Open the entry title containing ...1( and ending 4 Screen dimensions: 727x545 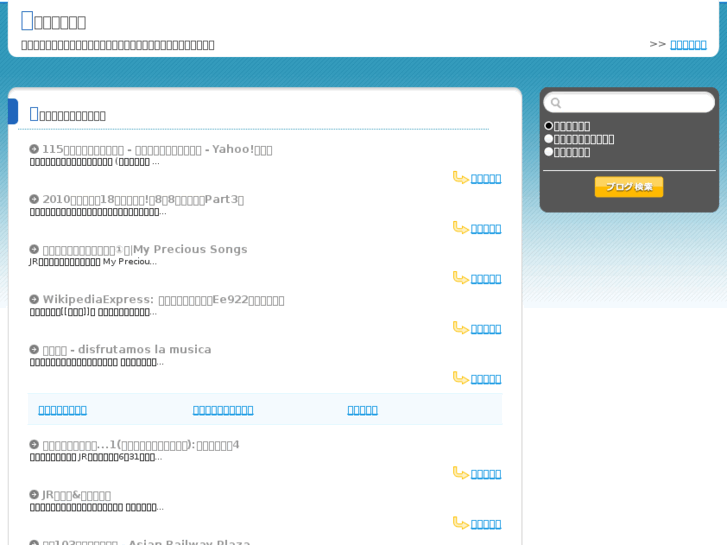pyautogui.click(x=141, y=445)
